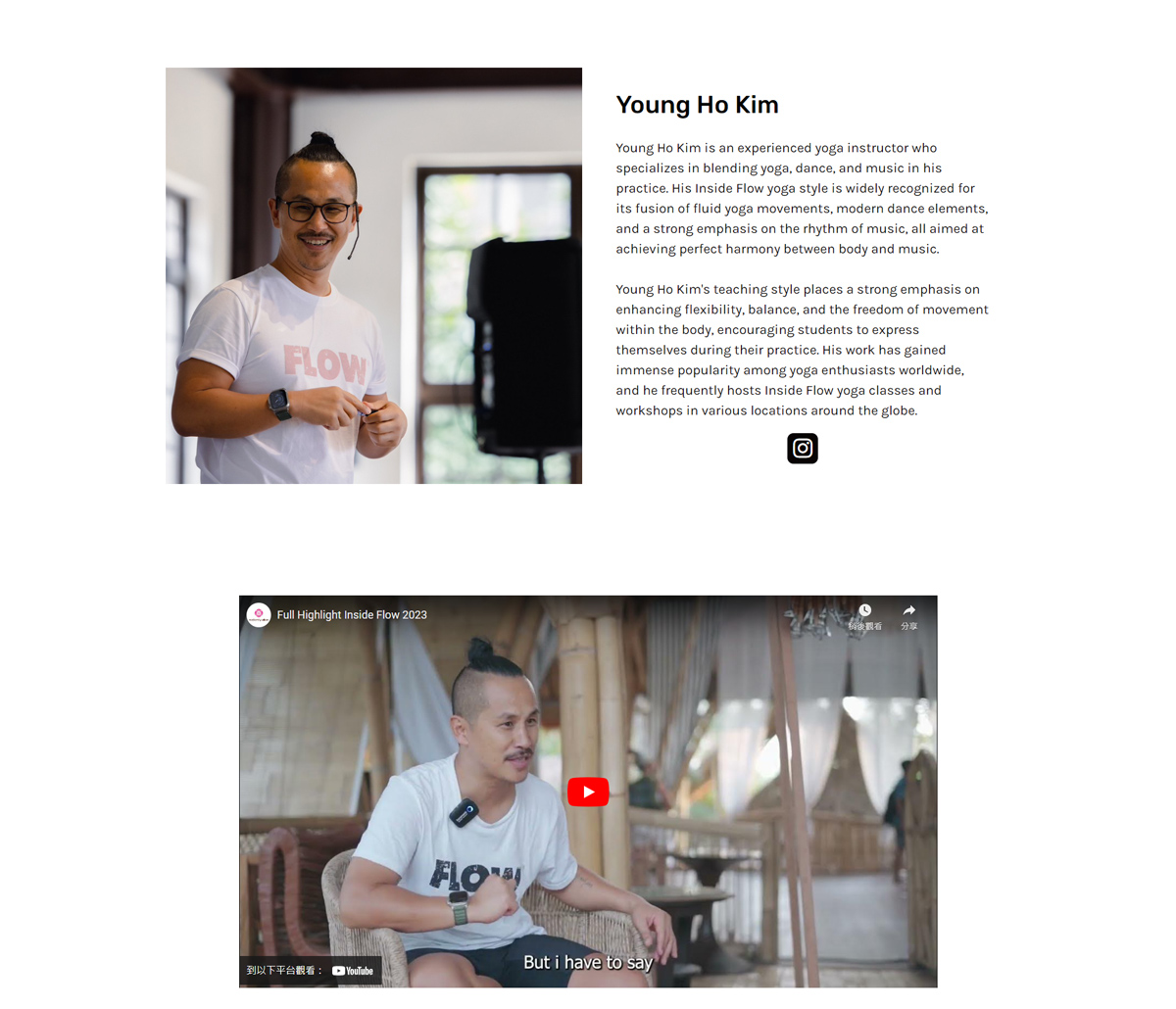Image resolution: width=1176 pixels, height=1009 pixels.
Task: Click the '稍後觀看' label under clock icon
Action: pos(864,626)
